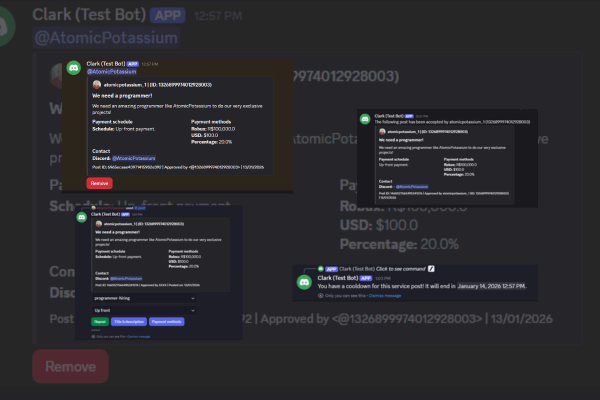Click the Clark (Test Bot) name in cooldown message
The width and height of the screenshot is (600, 400).
click(338, 278)
